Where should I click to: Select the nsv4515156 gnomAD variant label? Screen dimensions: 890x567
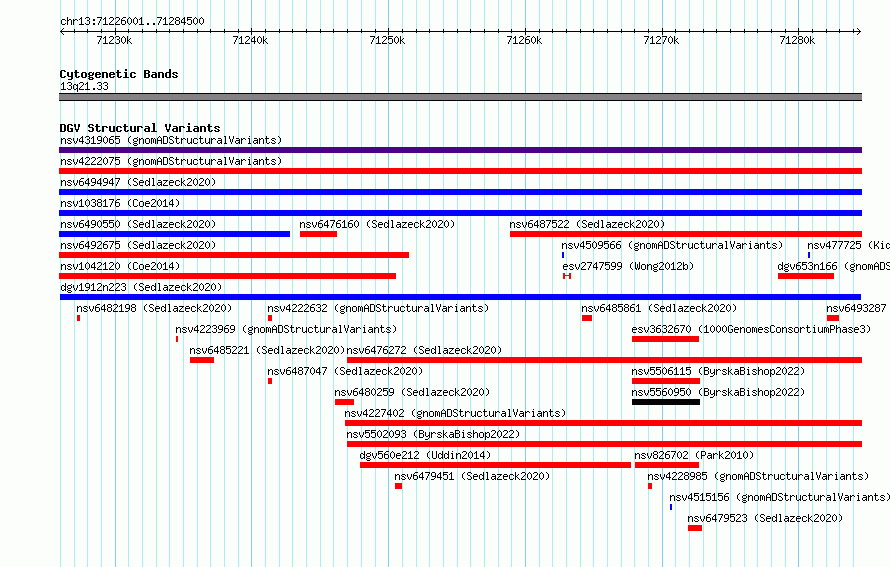click(x=779, y=497)
